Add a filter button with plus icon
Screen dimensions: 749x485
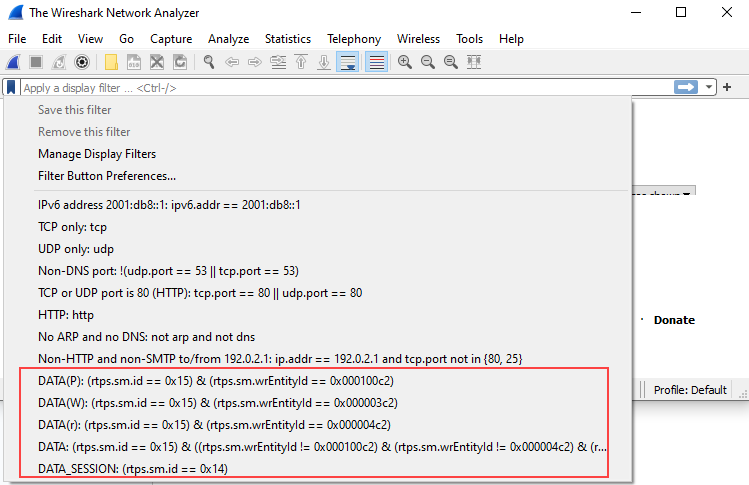(727, 87)
